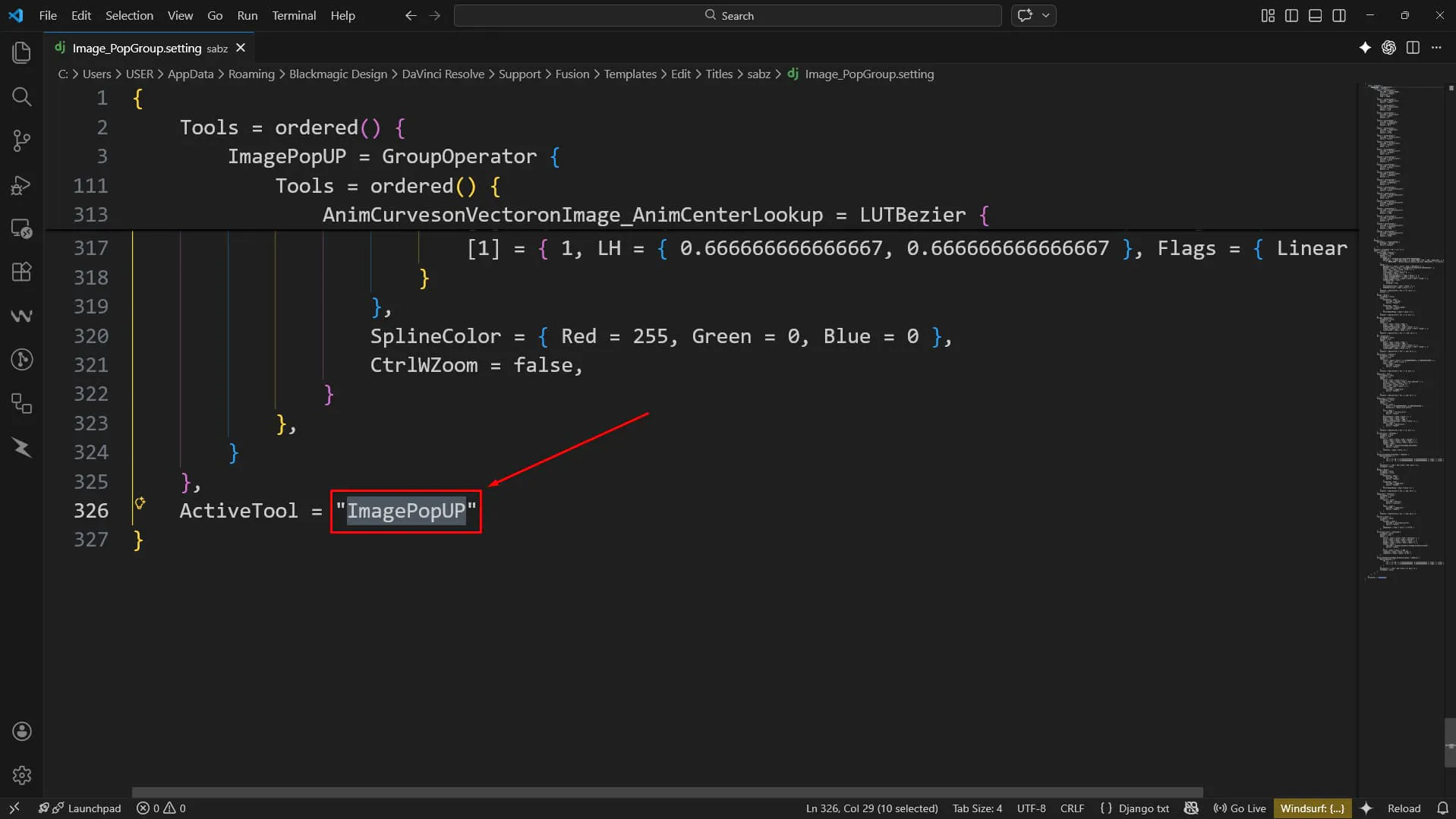The height and width of the screenshot is (819, 1456).
Task: Open the notifications bell in status bar
Action: pyautogui.click(x=1442, y=808)
